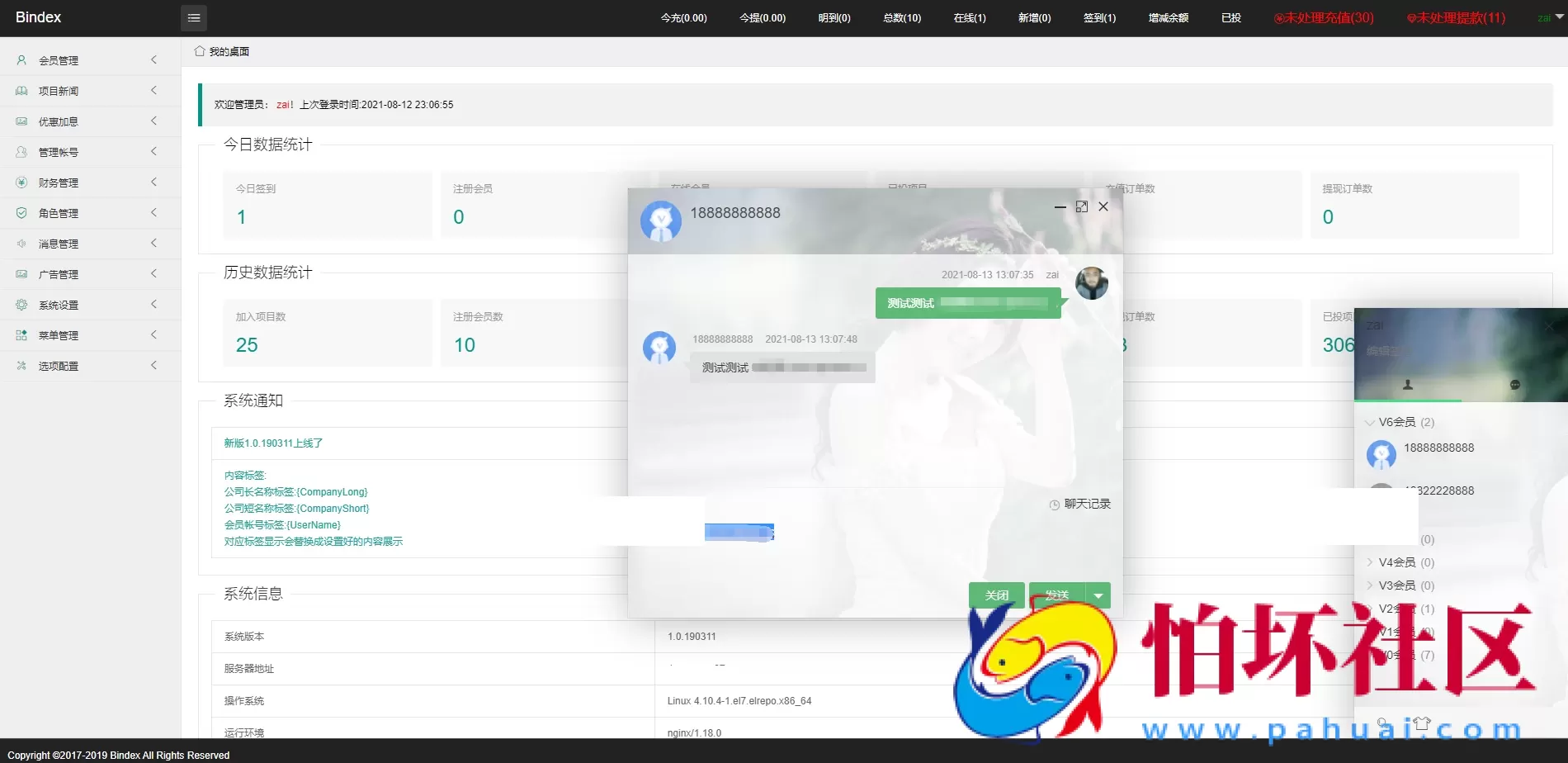Click the 会员管理 user icon in sidebar
1568x763 pixels.
(21, 60)
